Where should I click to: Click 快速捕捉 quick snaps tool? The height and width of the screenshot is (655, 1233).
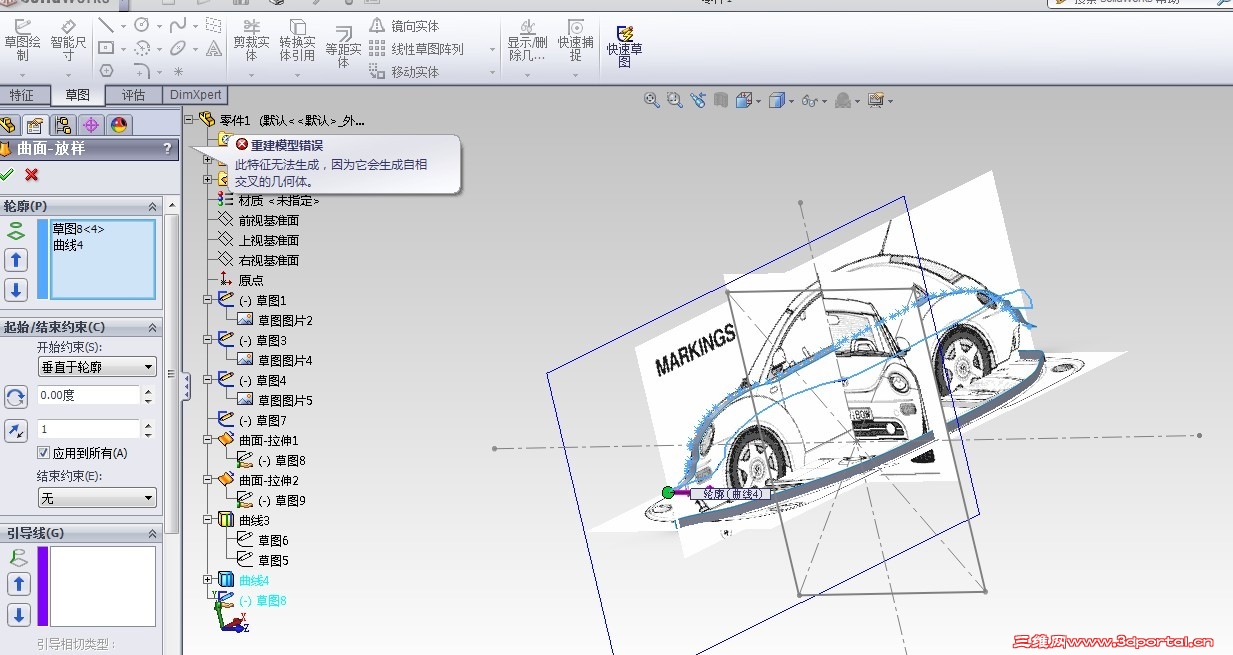point(575,40)
